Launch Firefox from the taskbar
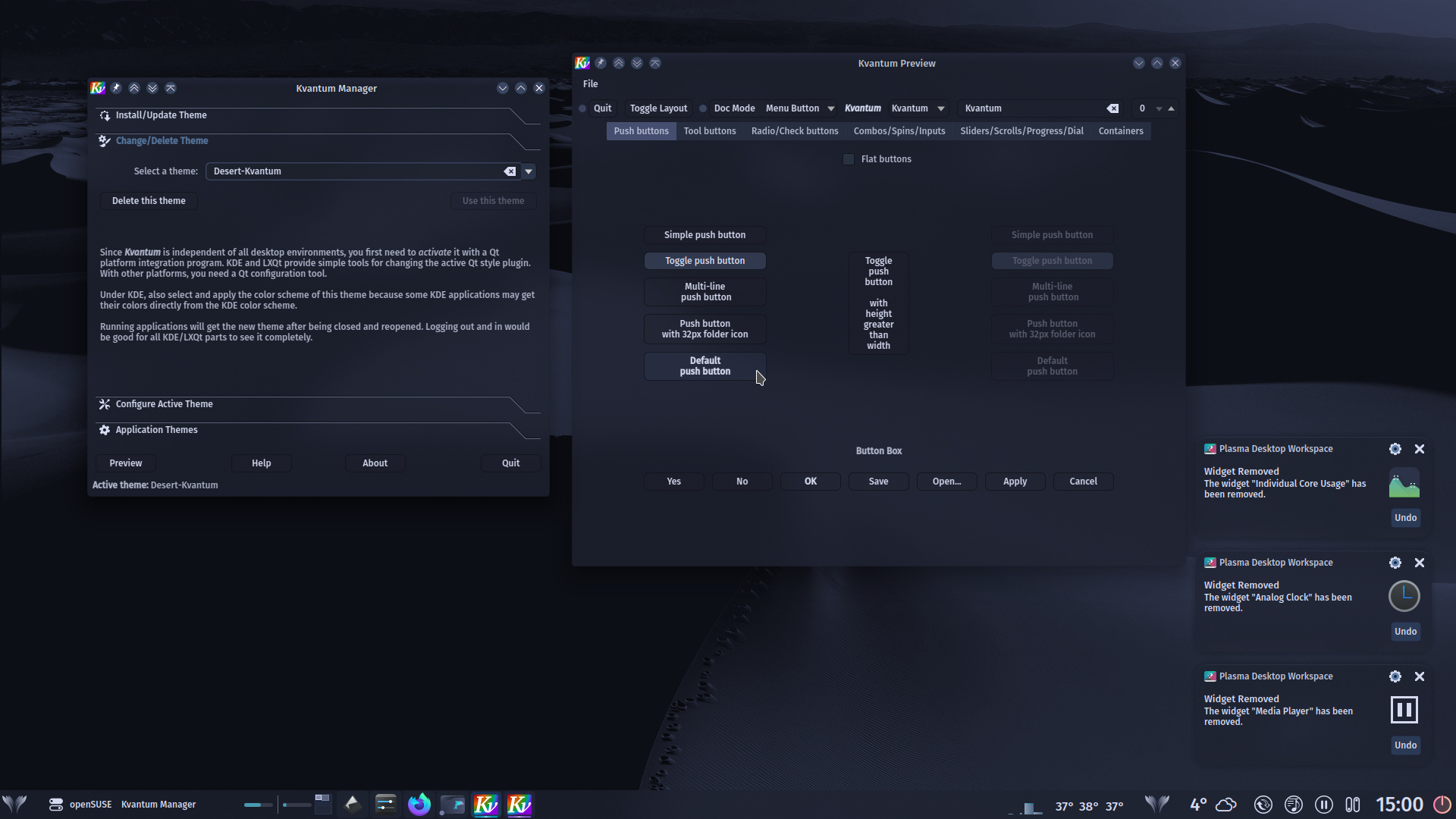This screenshot has width=1456, height=819. click(419, 804)
